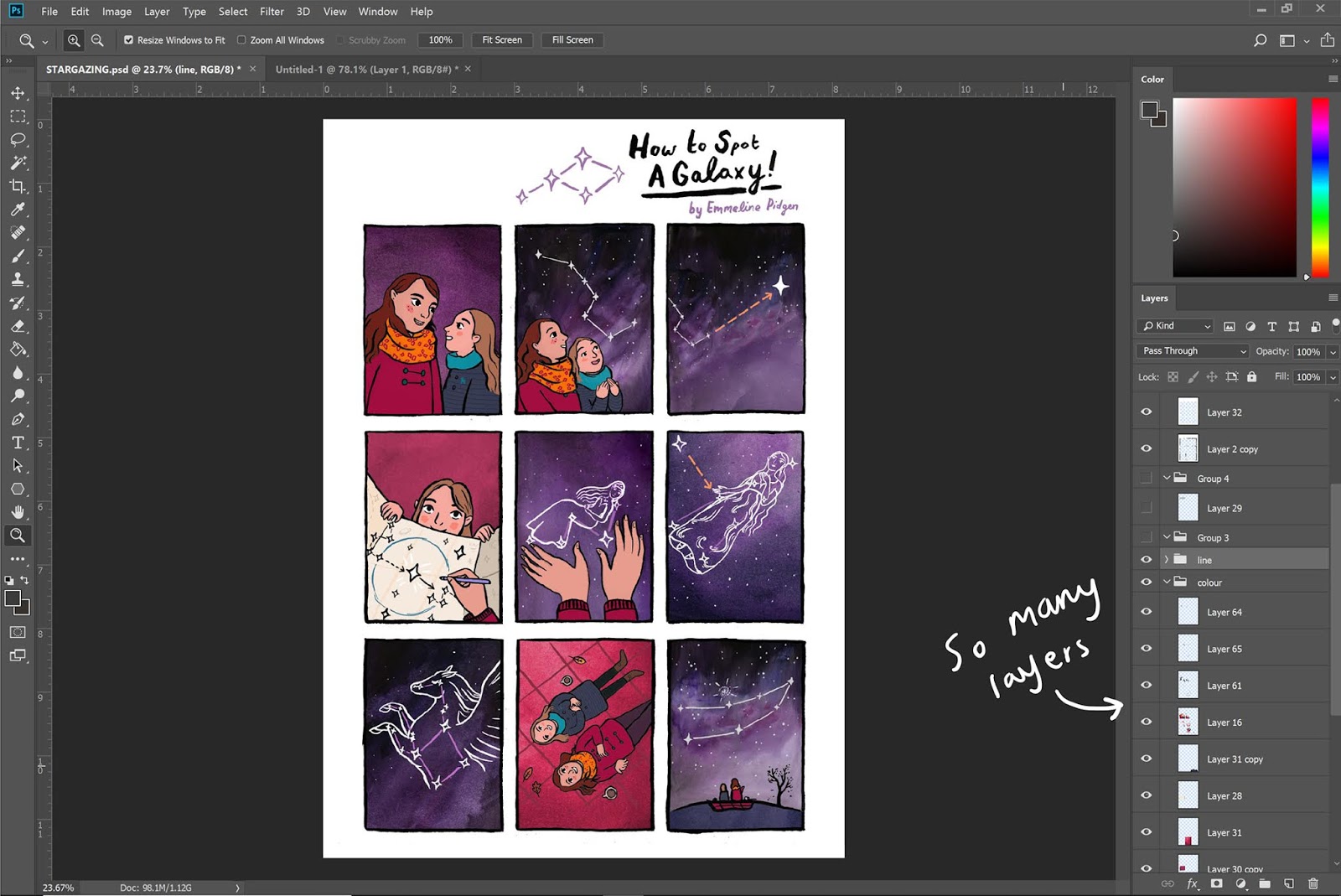This screenshot has width=1341, height=896.
Task: Expand the line group folder
Action: pos(1166,560)
